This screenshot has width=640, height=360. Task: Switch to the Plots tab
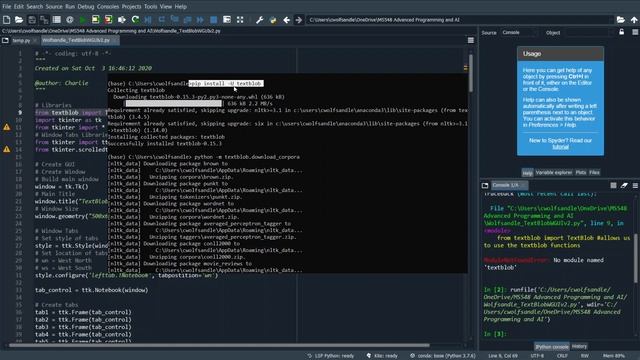(x=580, y=173)
